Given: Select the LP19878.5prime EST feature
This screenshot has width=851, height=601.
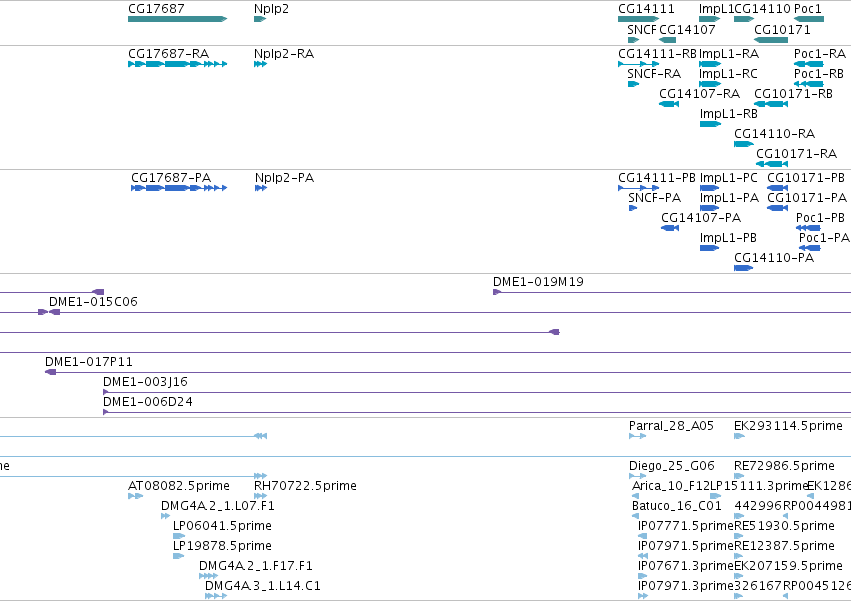Looking at the screenshot, I should click(x=179, y=556).
